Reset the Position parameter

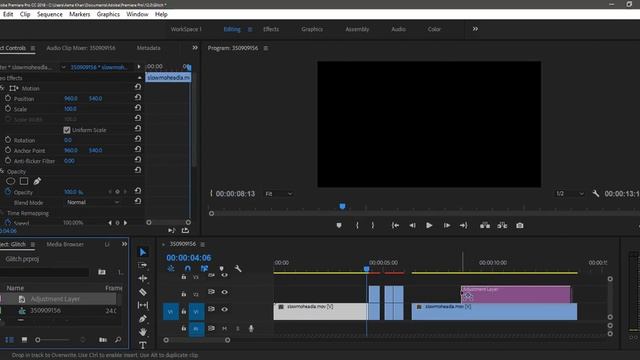138,98
